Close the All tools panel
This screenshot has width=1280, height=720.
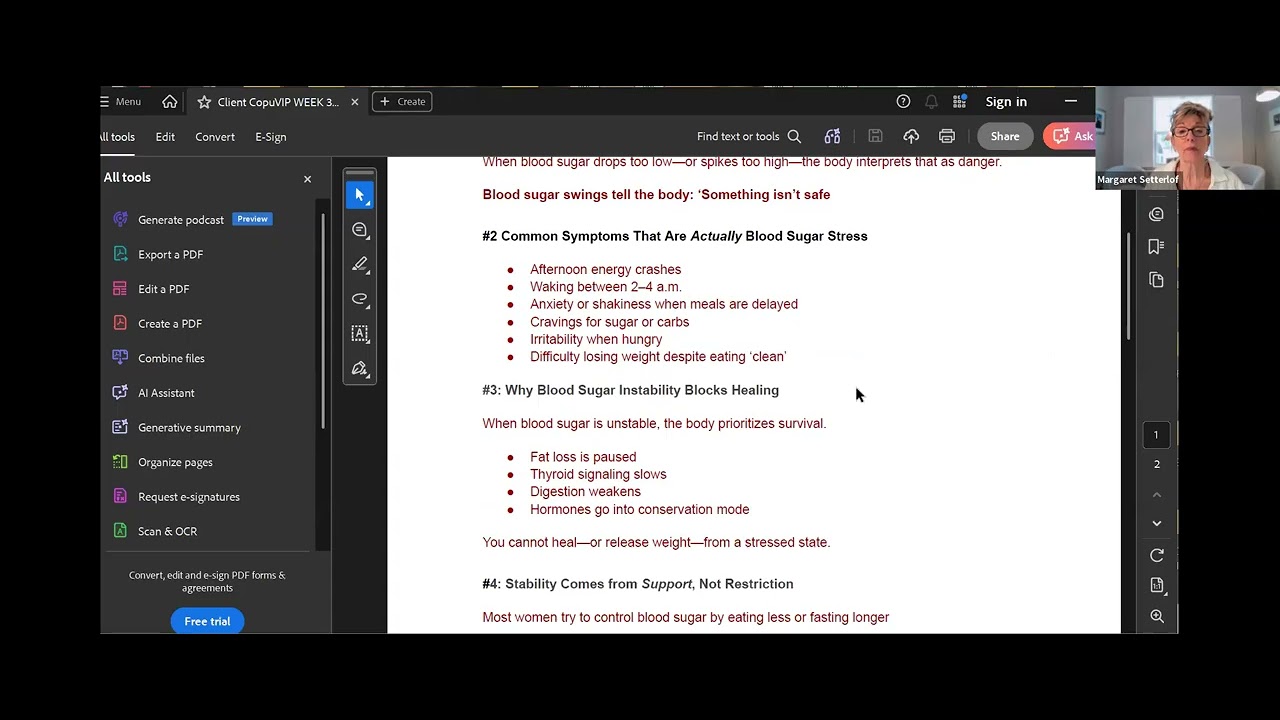coord(307,179)
